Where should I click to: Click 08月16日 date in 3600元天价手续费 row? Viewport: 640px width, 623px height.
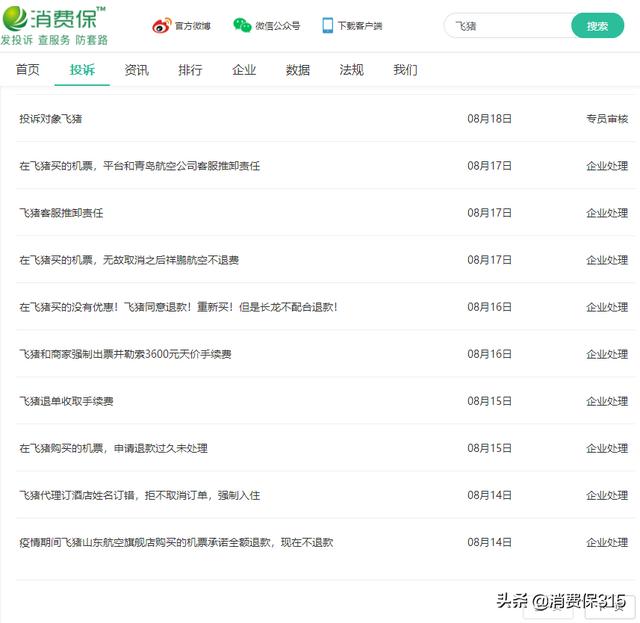point(489,354)
